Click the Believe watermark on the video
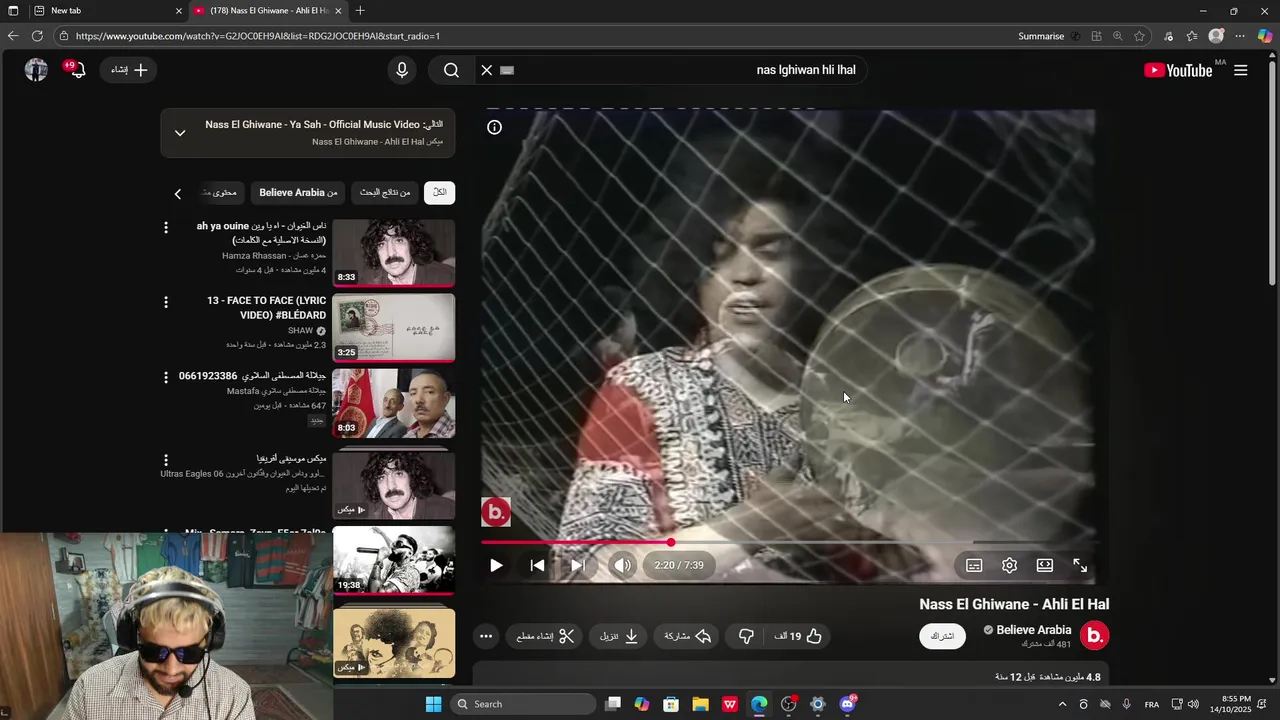1280x720 pixels. [x=496, y=512]
